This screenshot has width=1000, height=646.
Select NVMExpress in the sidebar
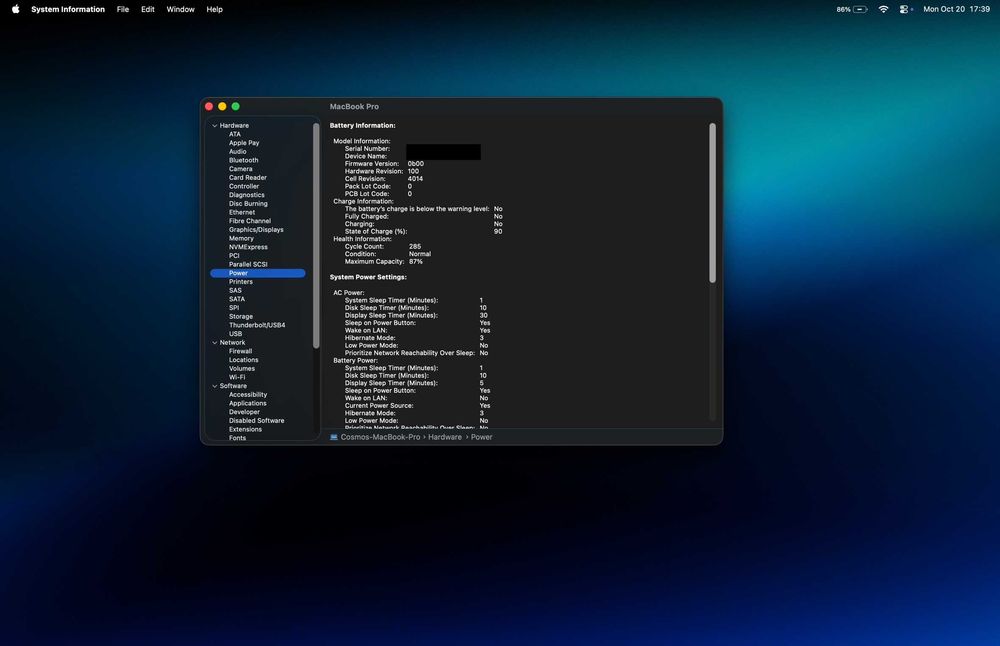click(248, 247)
